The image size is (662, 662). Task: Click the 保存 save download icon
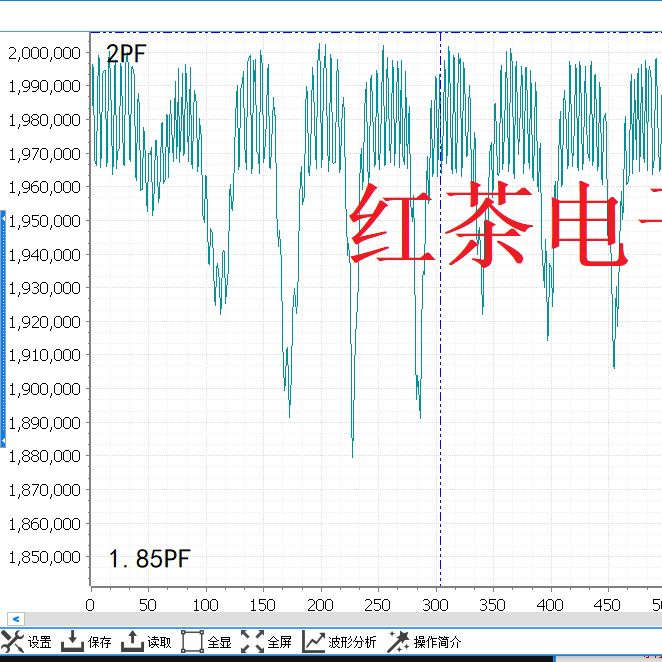click(x=72, y=642)
